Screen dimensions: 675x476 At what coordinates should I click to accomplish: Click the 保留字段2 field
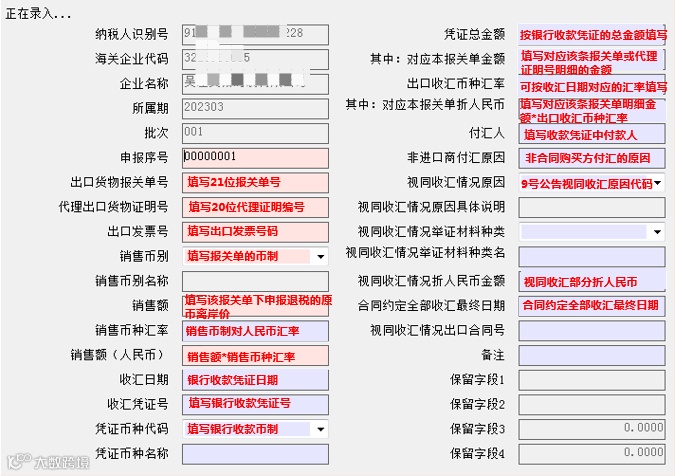(x=592, y=405)
